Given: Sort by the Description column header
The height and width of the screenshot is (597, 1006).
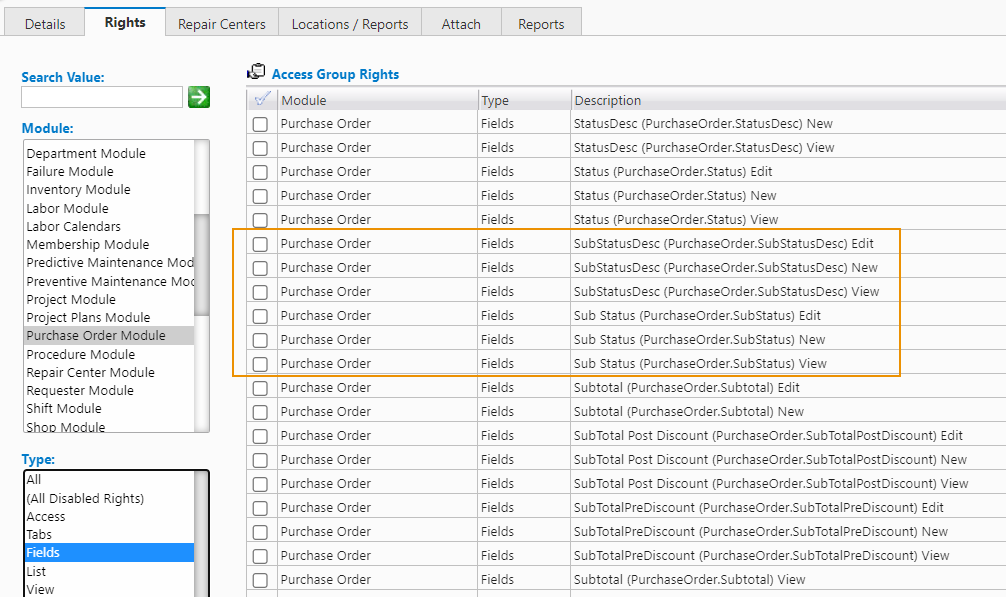Looking at the screenshot, I should point(607,100).
